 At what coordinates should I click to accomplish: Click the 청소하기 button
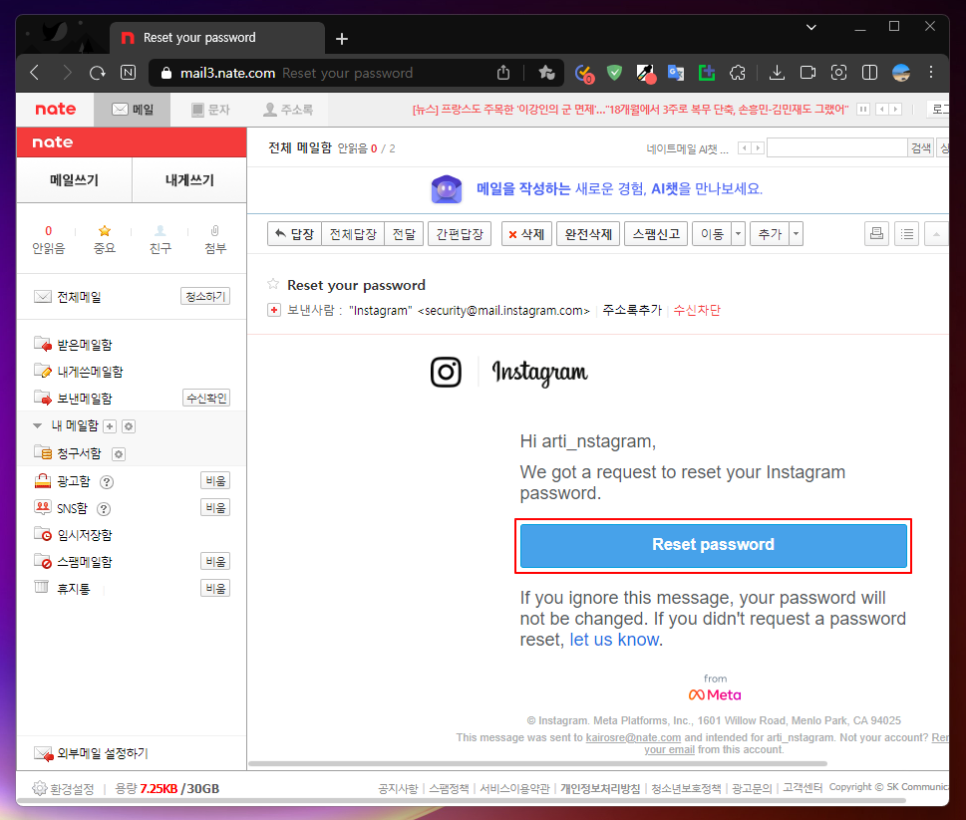(x=205, y=296)
